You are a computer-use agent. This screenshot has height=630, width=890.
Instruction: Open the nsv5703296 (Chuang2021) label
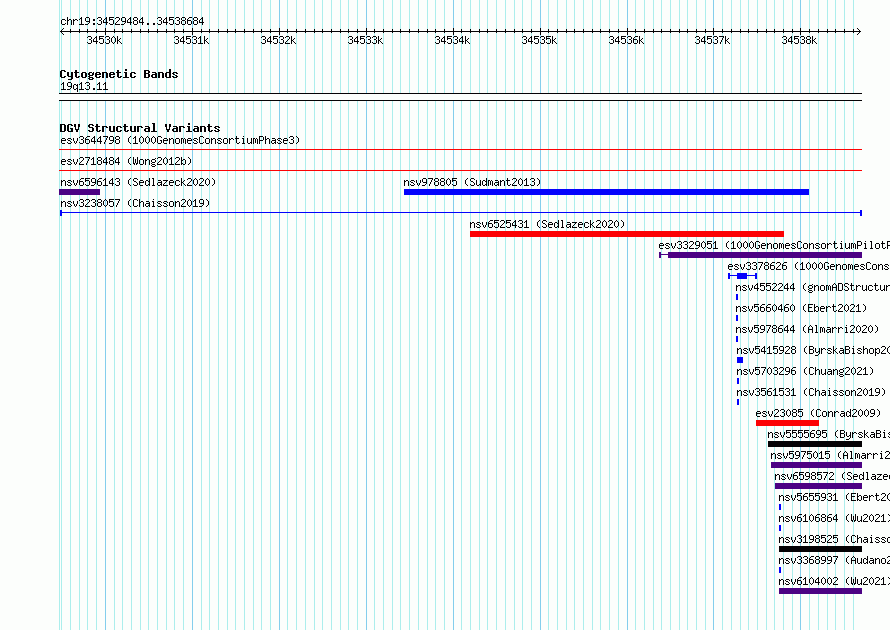coord(805,371)
